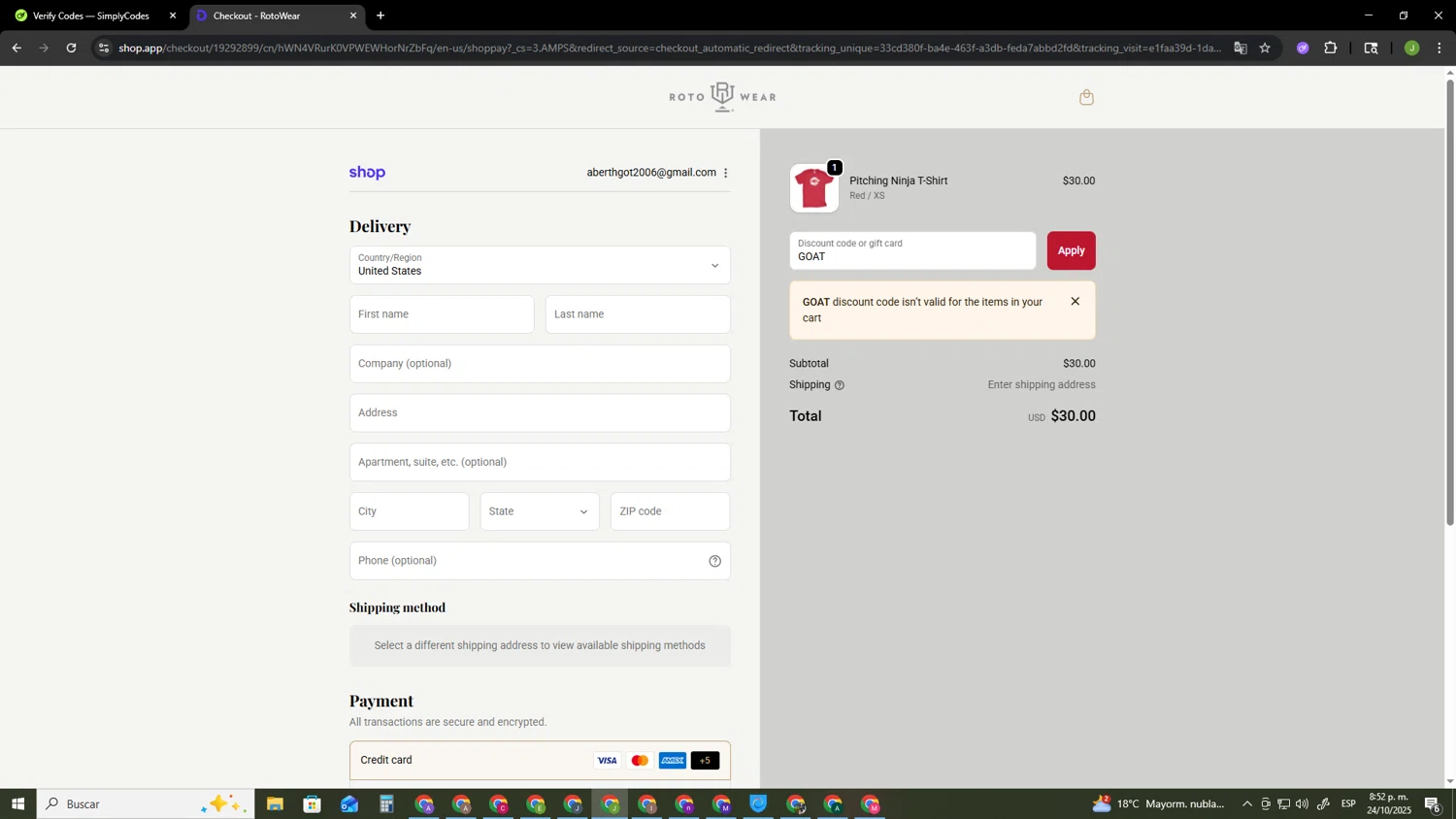Click the phone field help icon

[x=714, y=561]
